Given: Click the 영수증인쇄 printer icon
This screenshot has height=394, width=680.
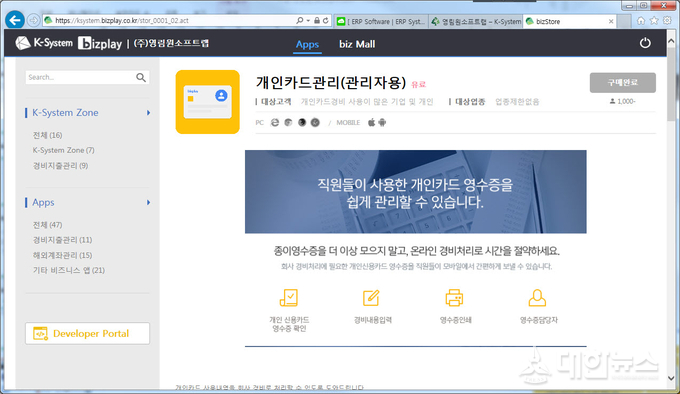Looking at the screenshot, I should [454, 298].
